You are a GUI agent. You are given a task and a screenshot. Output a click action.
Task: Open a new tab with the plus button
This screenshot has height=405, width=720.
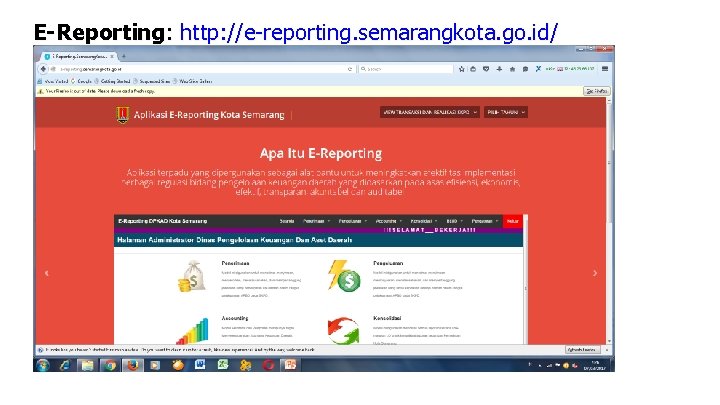coord(124,56)
